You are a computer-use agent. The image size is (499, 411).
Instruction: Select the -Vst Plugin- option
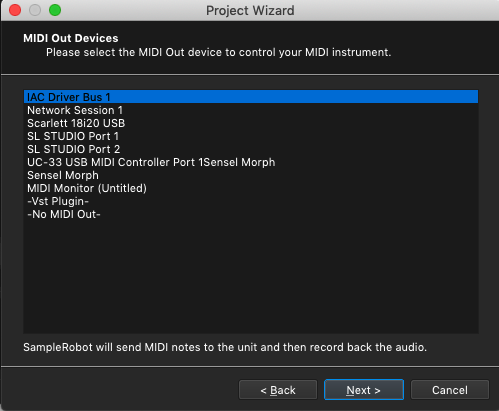[251, 201]
